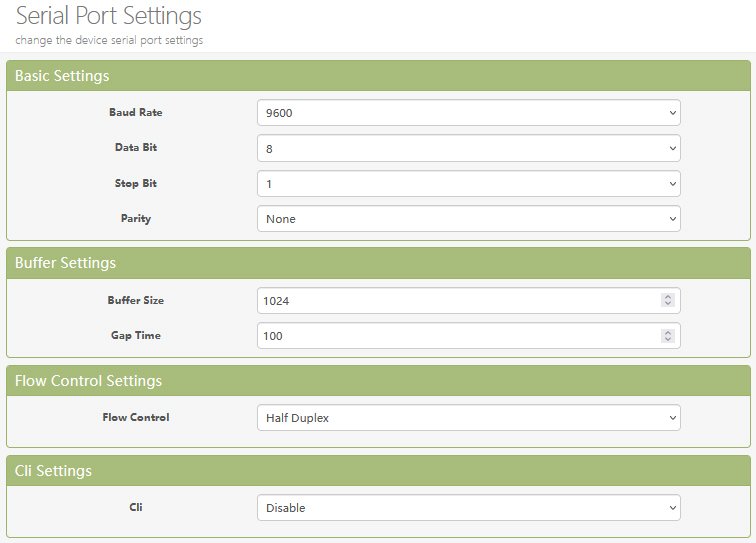756x543 pixels.
Task: Increase Buffer Size with the up spinner arrow
Action: pyautogui.click(x=668, y=297)
